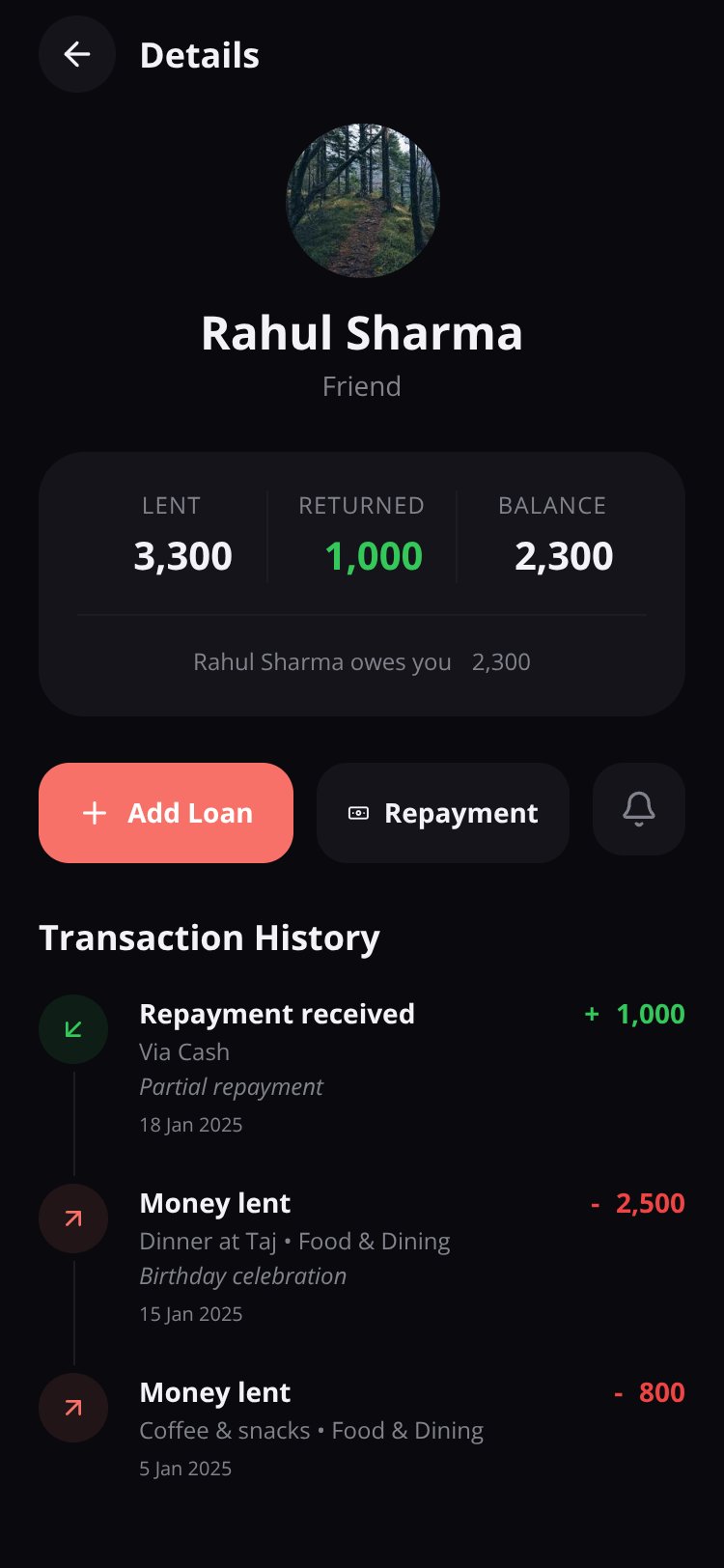Screen dimensions: 724x1568
Task: Click the Transaction History heading
Action: point(209,938)
